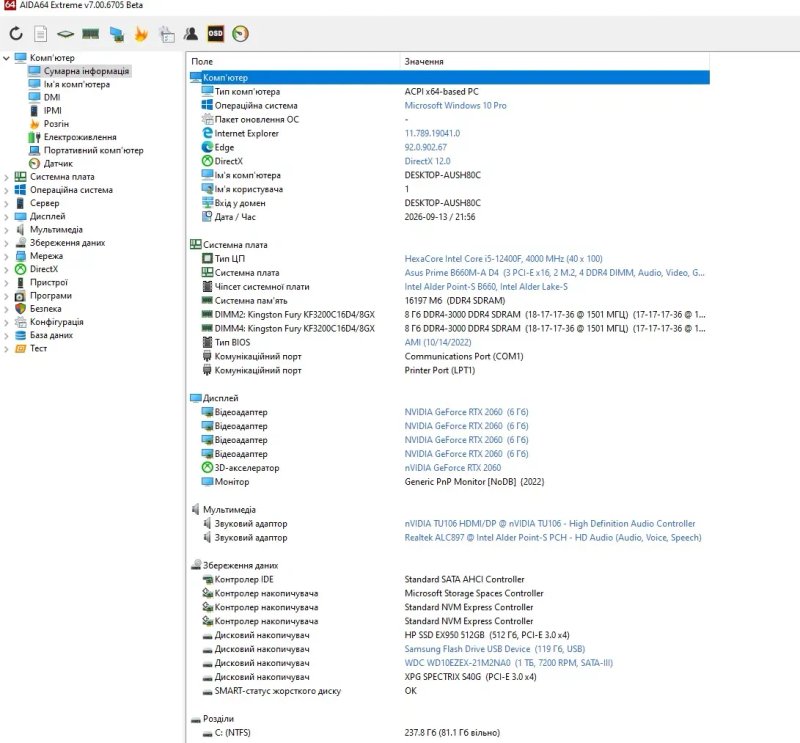Select the Контролер IDE row
Image resolution: width=800 pixels, height=743 pixels.
point(449,580)
